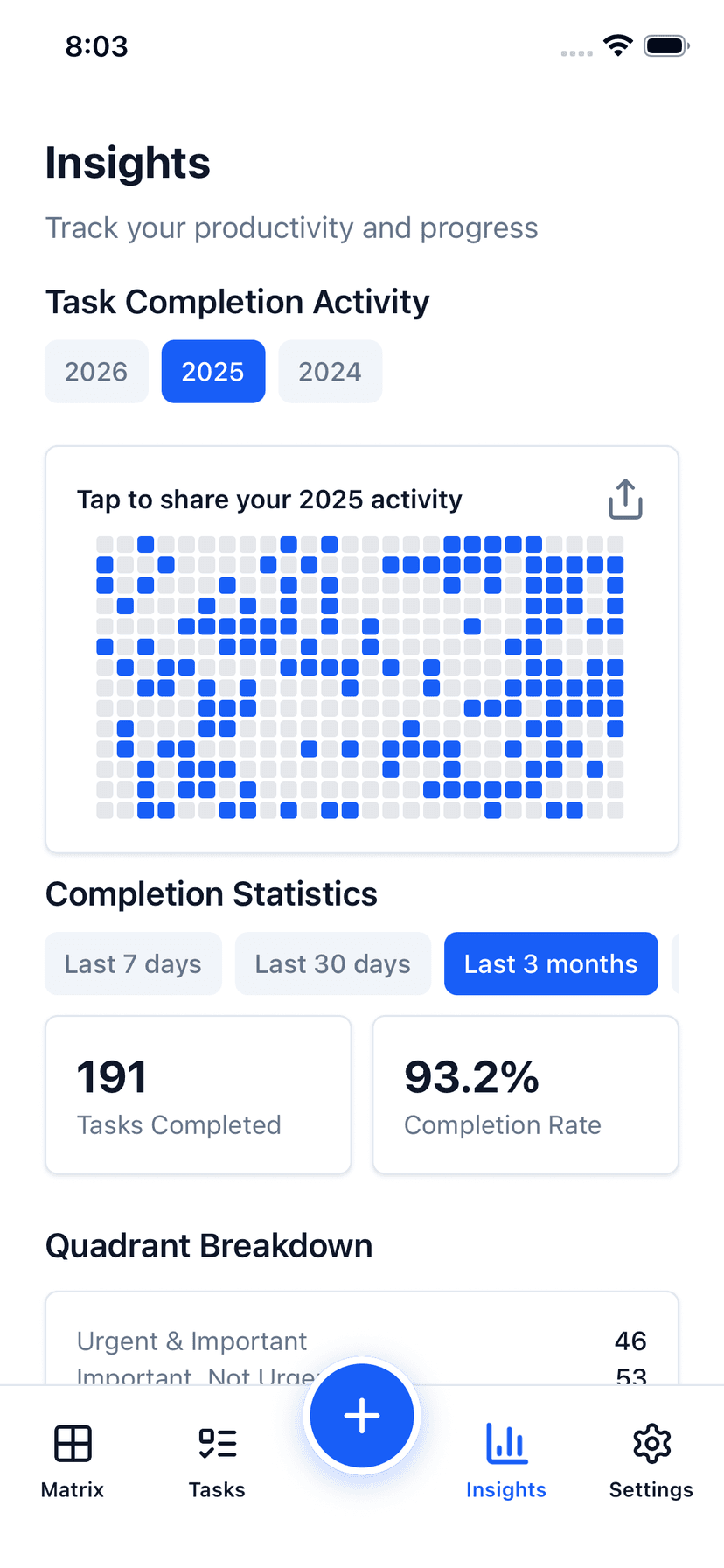Select the Tasks tab icon
The image size is (724, 1568).
[217, 1442]
